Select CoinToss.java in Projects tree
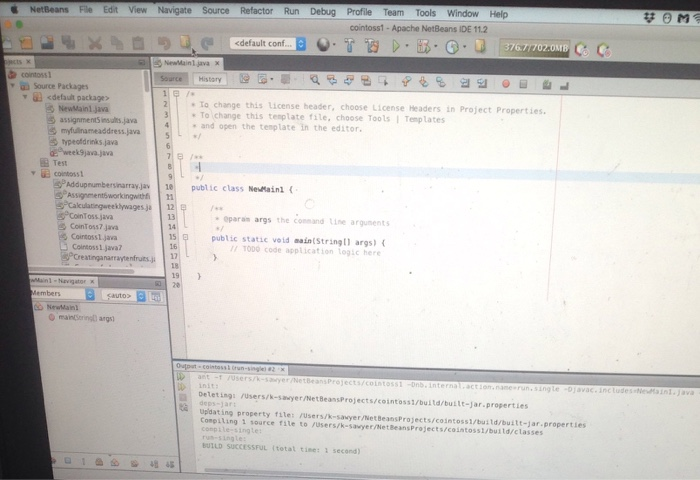700x480 pixels. pos(91,216)
